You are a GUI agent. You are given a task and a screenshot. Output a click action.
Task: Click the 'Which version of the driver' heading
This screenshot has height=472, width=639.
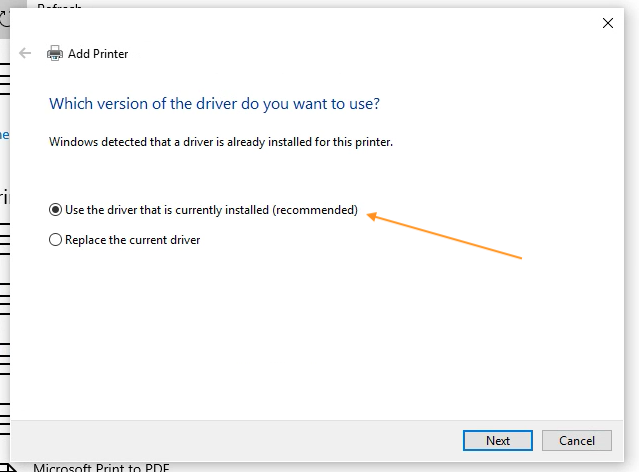(x=214, y=104)
